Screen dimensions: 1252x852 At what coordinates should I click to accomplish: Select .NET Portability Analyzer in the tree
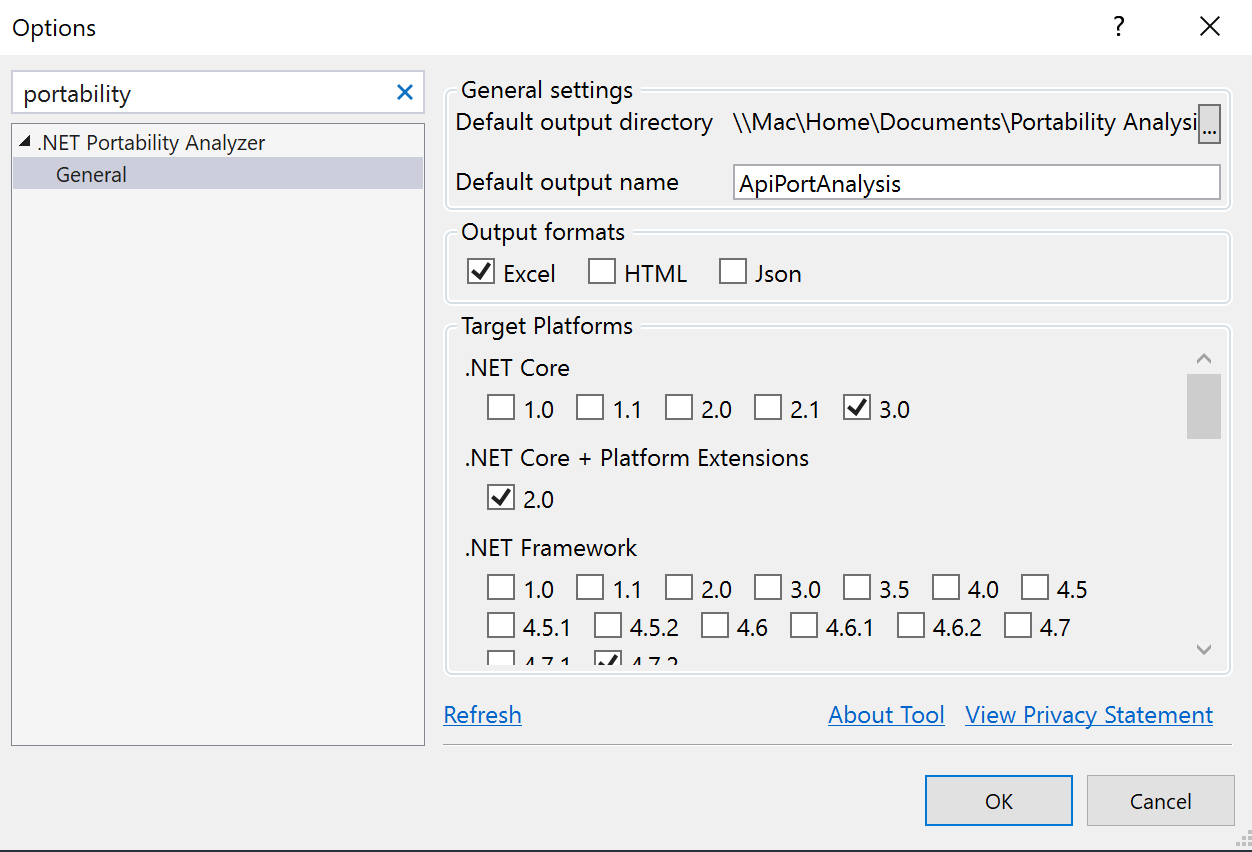click(x=151, y=142)
